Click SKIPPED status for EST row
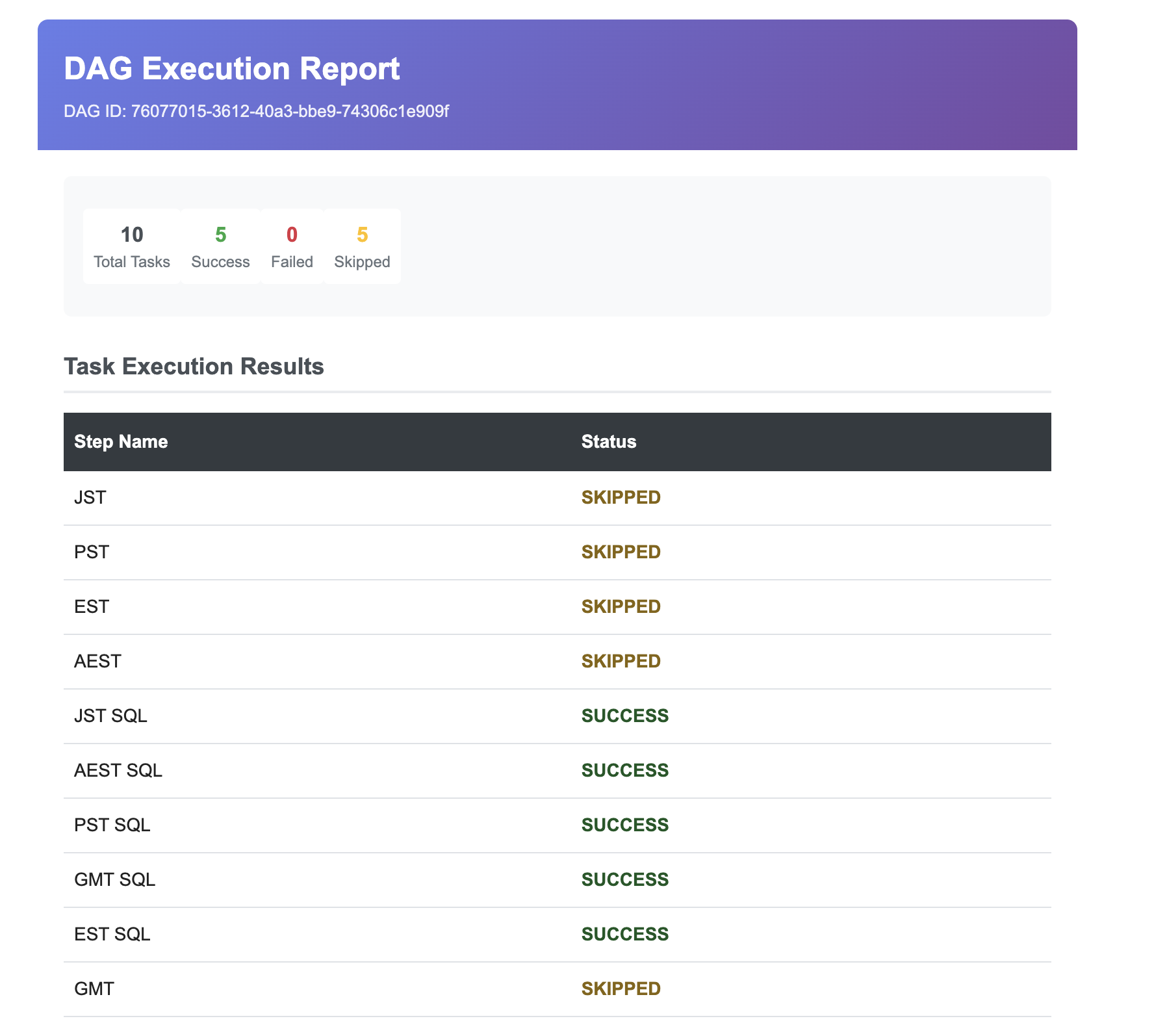 [621, 607]
